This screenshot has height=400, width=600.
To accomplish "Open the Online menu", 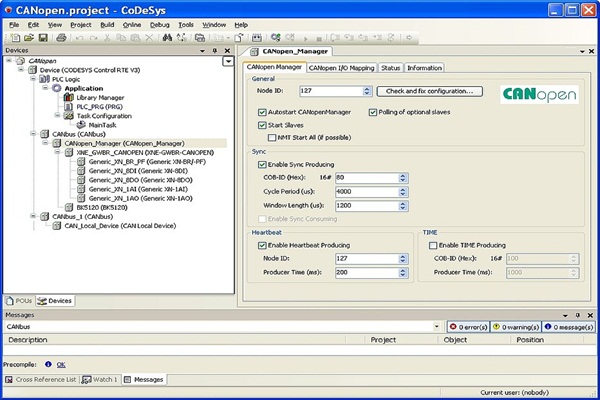I will pyautogui.click(x=131, y=23).
